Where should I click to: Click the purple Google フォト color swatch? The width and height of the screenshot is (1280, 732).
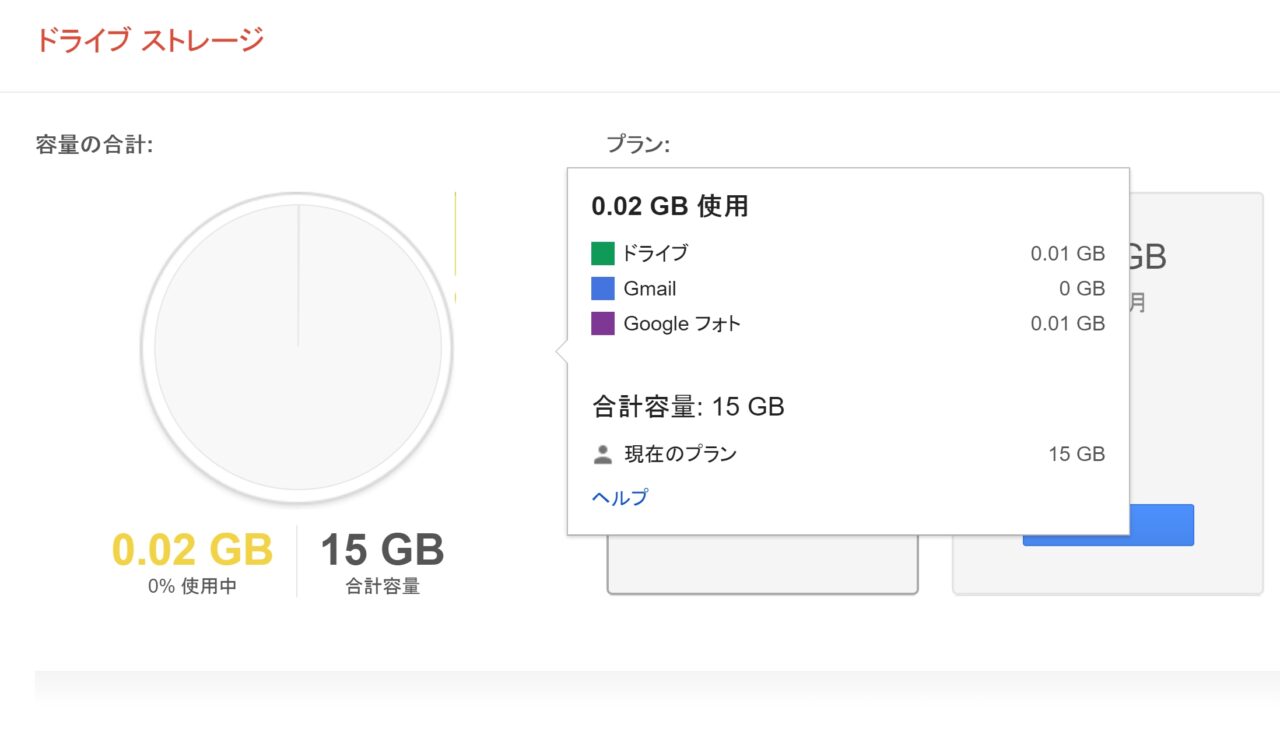coord(602,324)
